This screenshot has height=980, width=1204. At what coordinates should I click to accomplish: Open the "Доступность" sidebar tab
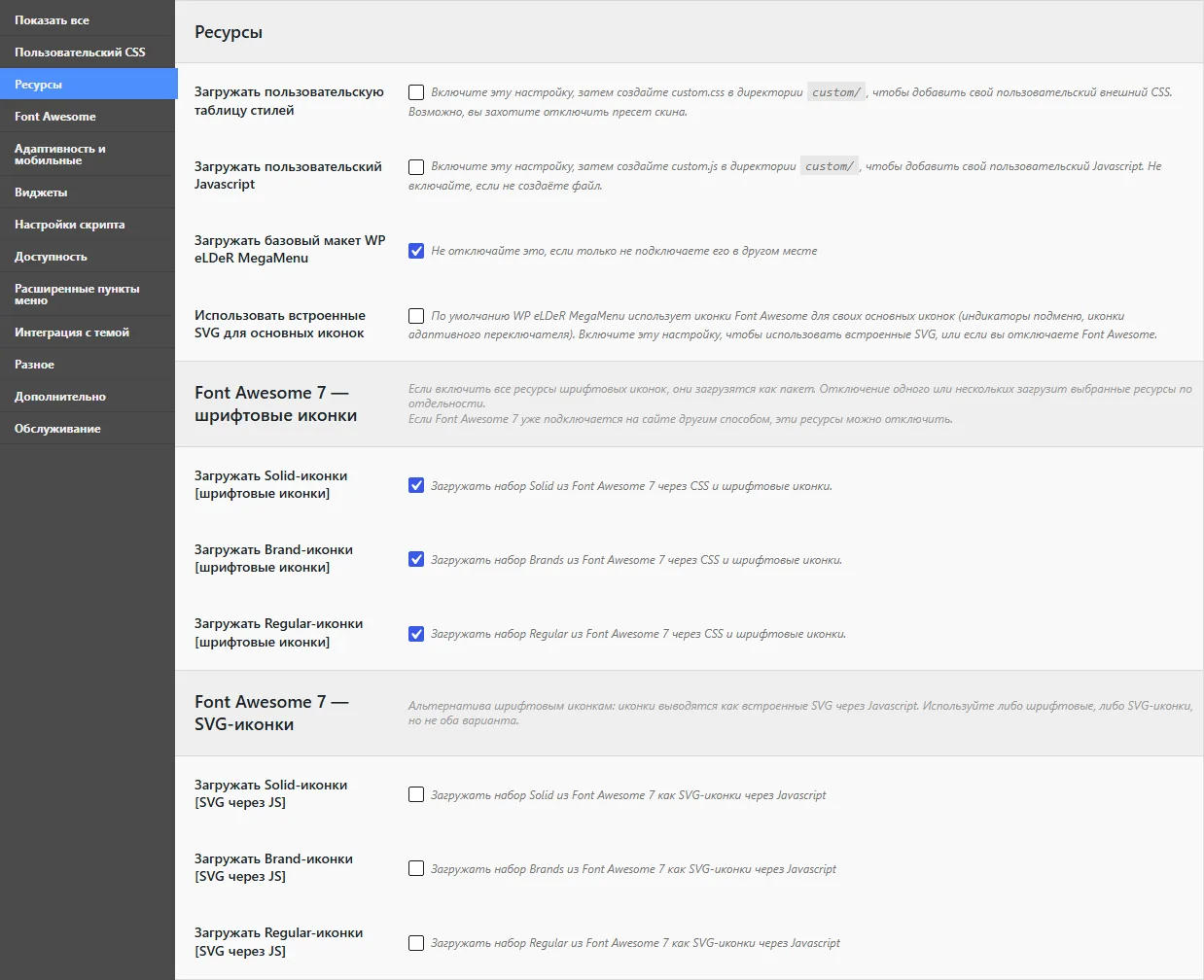[x=89, y=257]
